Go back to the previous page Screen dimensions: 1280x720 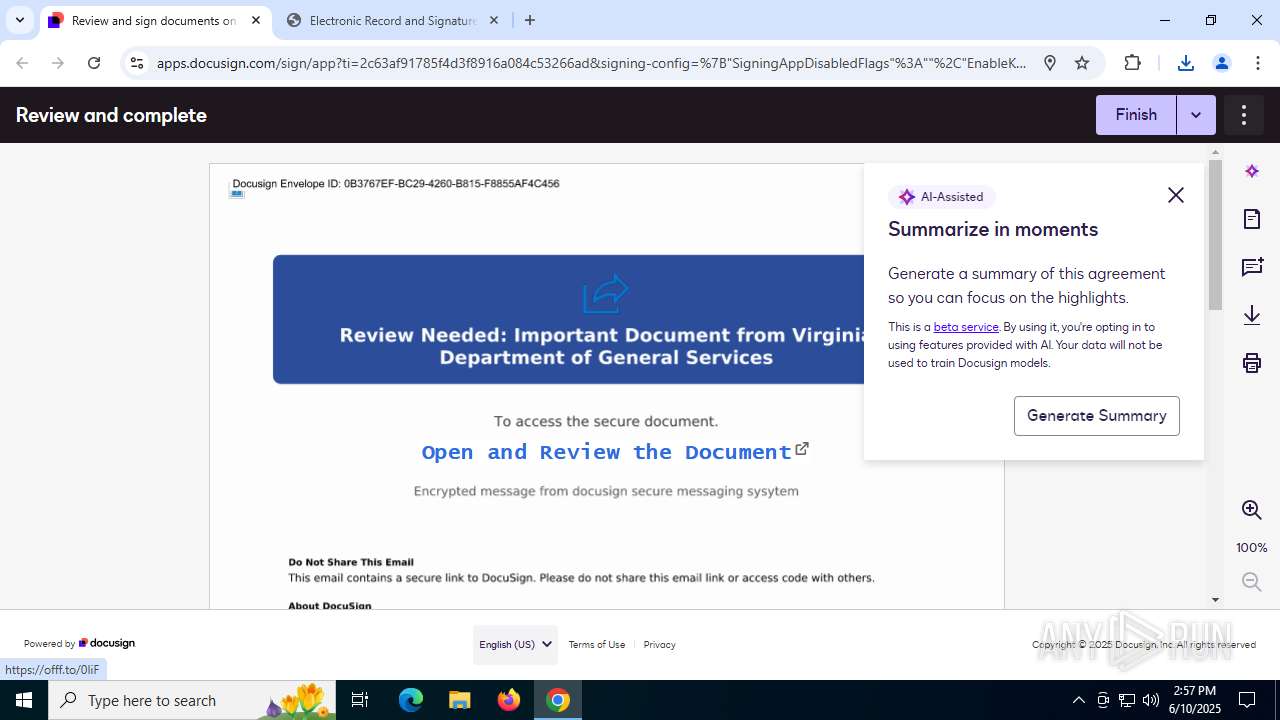(x=22, y=63)
